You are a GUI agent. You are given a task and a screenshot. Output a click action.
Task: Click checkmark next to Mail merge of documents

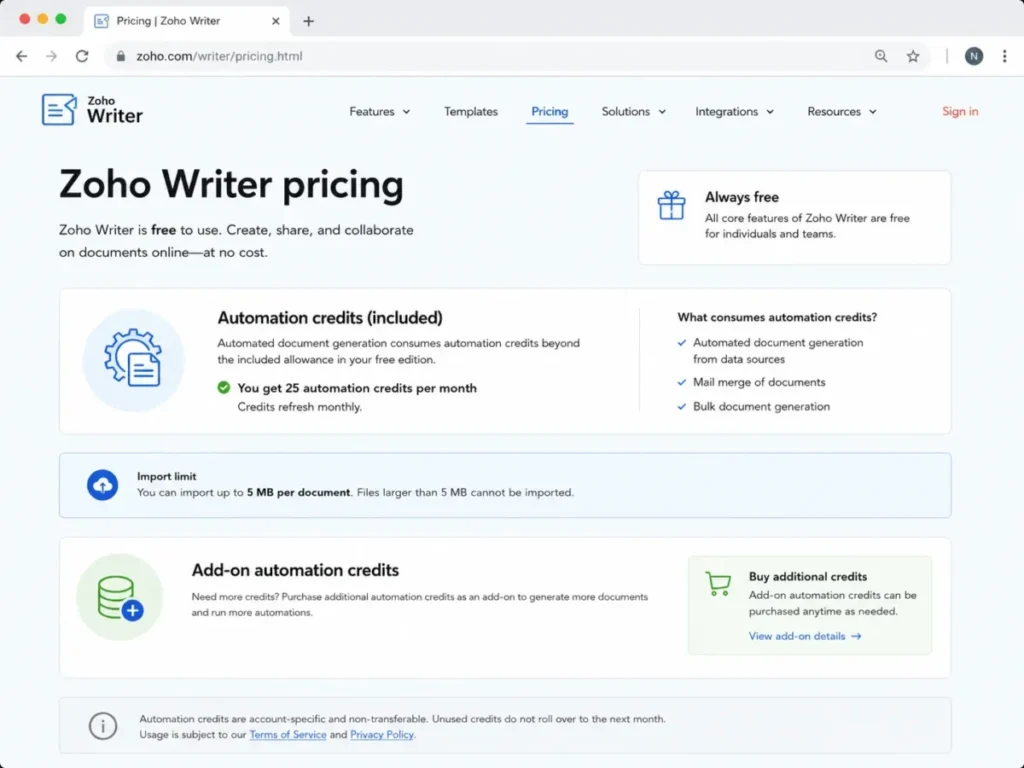click(x=682, y=383)
